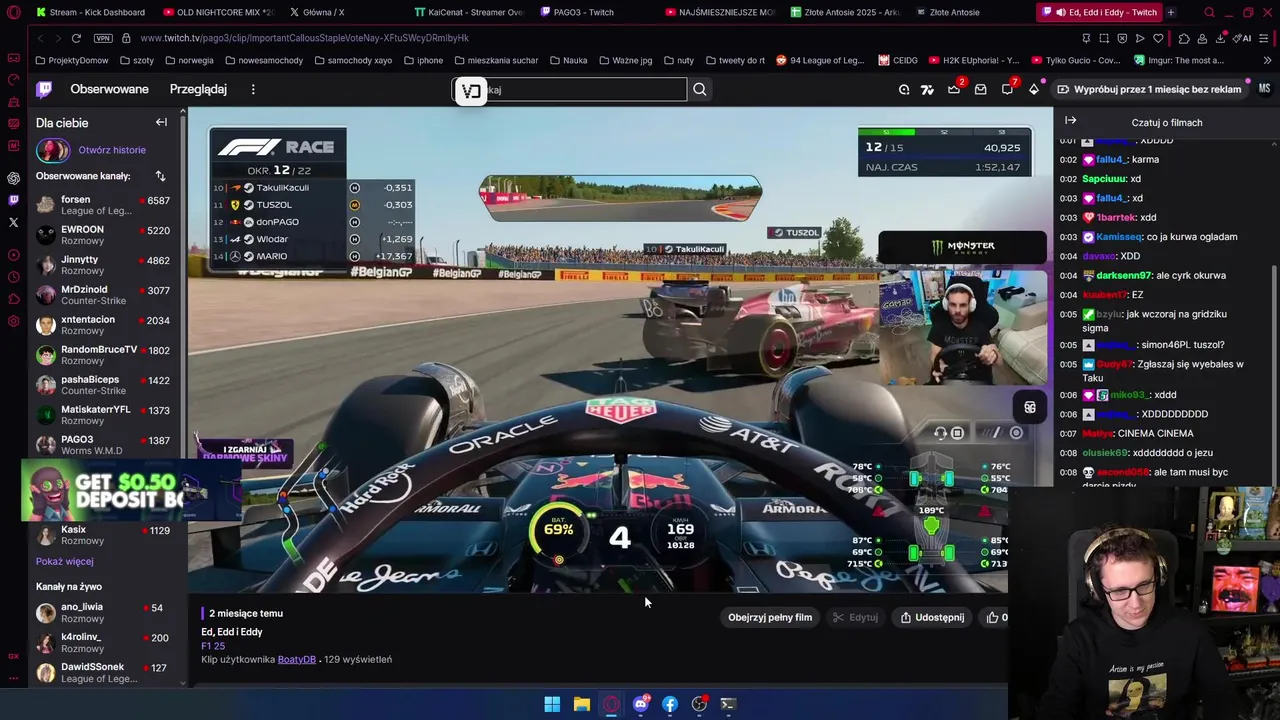Open Opera sidebar ChatGPT icon
Image resolution: width=1280 pixels, height=720 pixels.
tap(13, 178)
